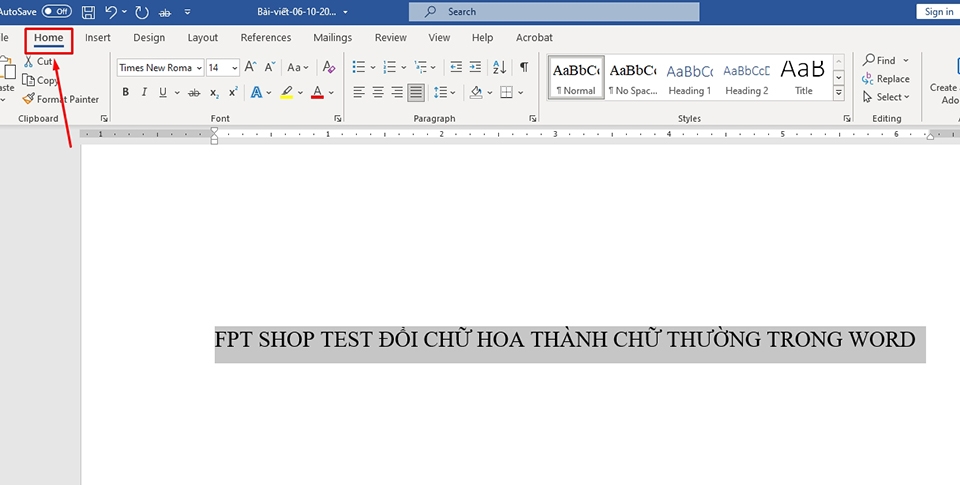
Task: Switch to View tab
Action: (x=439, y=37)
